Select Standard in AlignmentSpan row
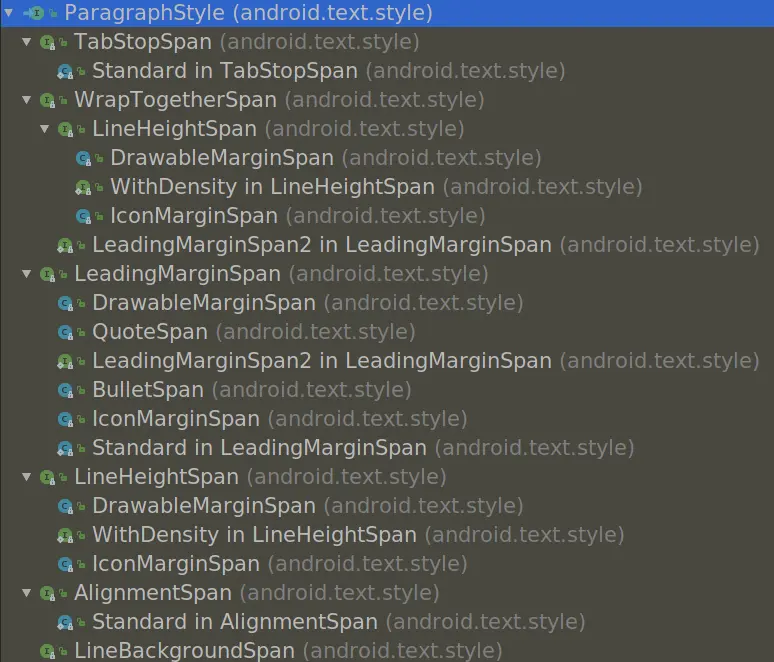Screen dimensions: 774x662 tap(387, 622)
